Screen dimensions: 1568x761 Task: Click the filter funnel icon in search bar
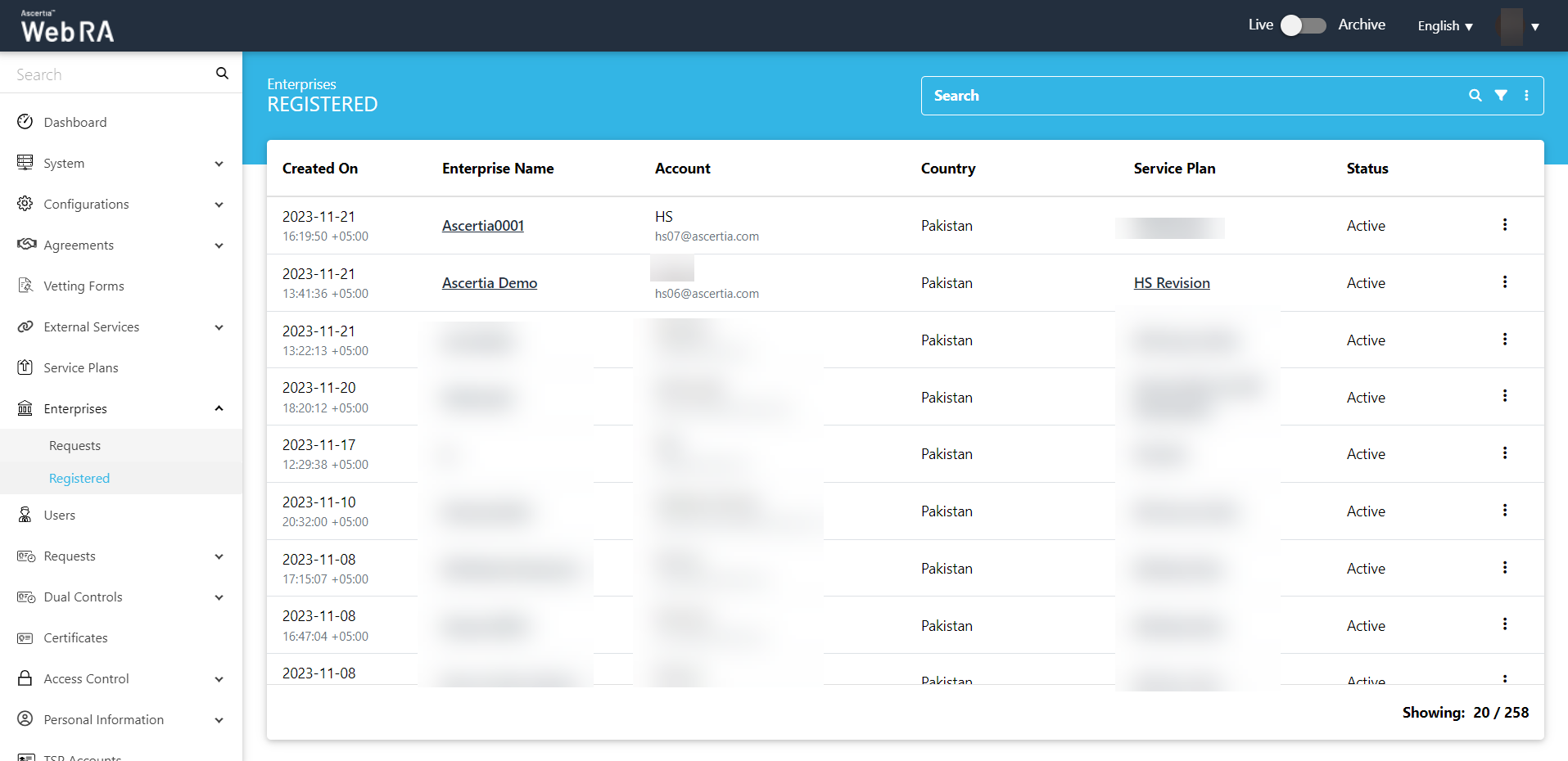click(1501, 96)
